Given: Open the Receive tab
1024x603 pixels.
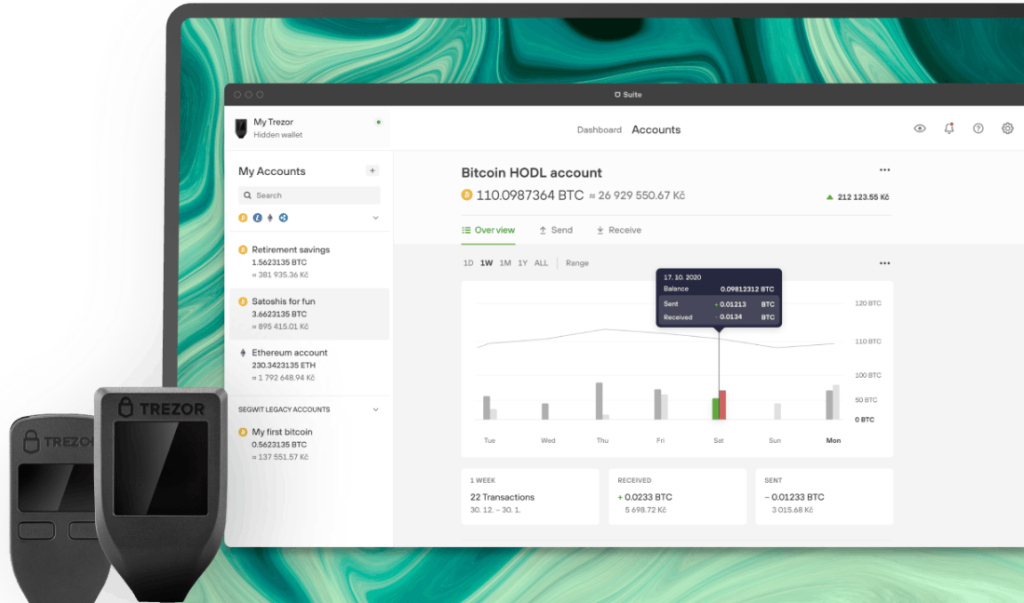Looking at the screenshot, I should click(x=619, y=230).
